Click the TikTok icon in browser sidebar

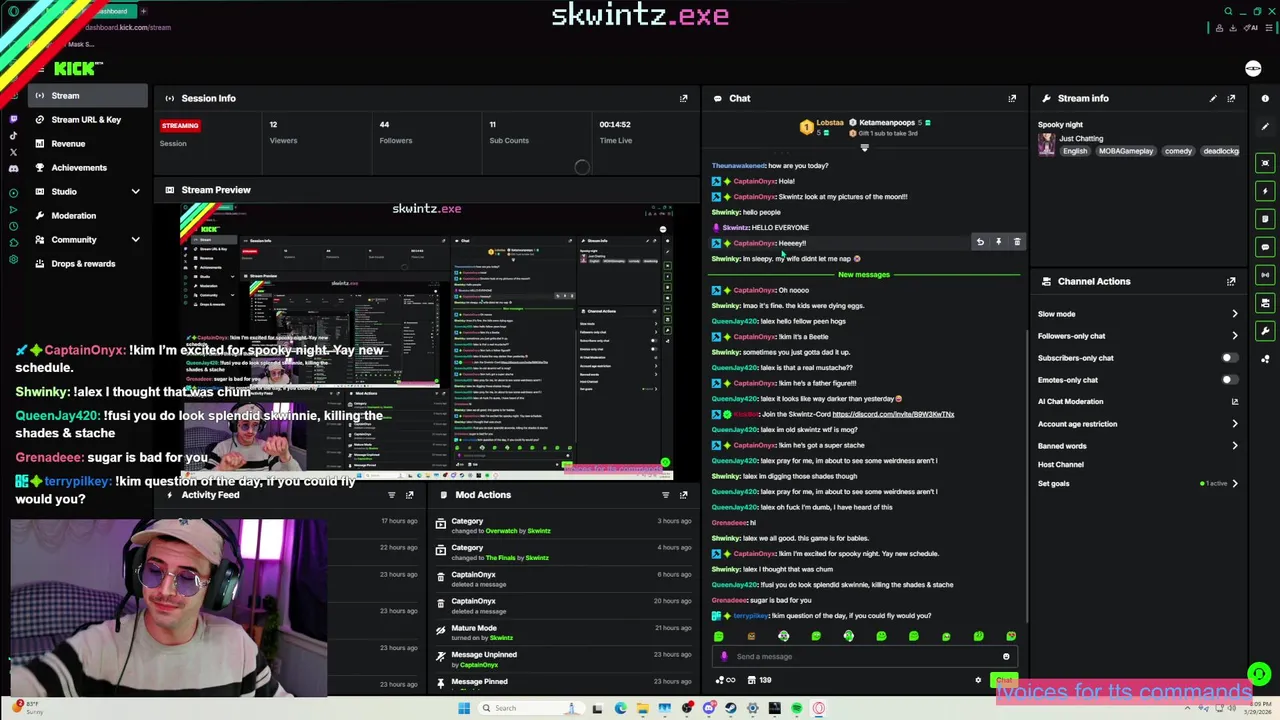point(13,136)
